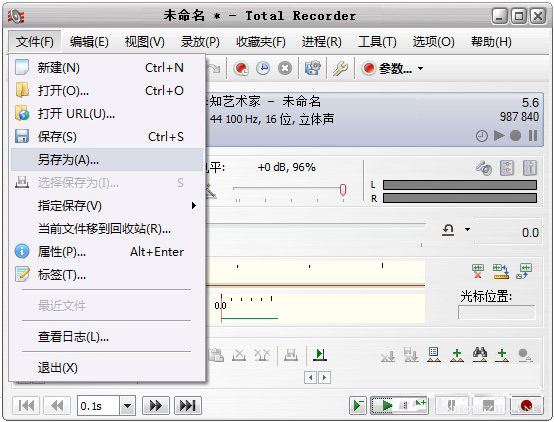The width and height of the screenshot is (554, 422).
Task: Click the play selection button
Action: (x=358, y=405)
